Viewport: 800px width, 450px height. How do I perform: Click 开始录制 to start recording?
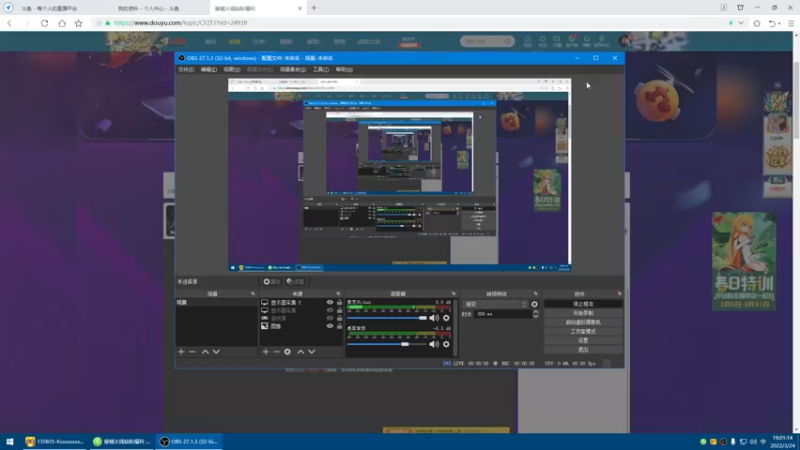pyautogui.click(x=583, y=313)
